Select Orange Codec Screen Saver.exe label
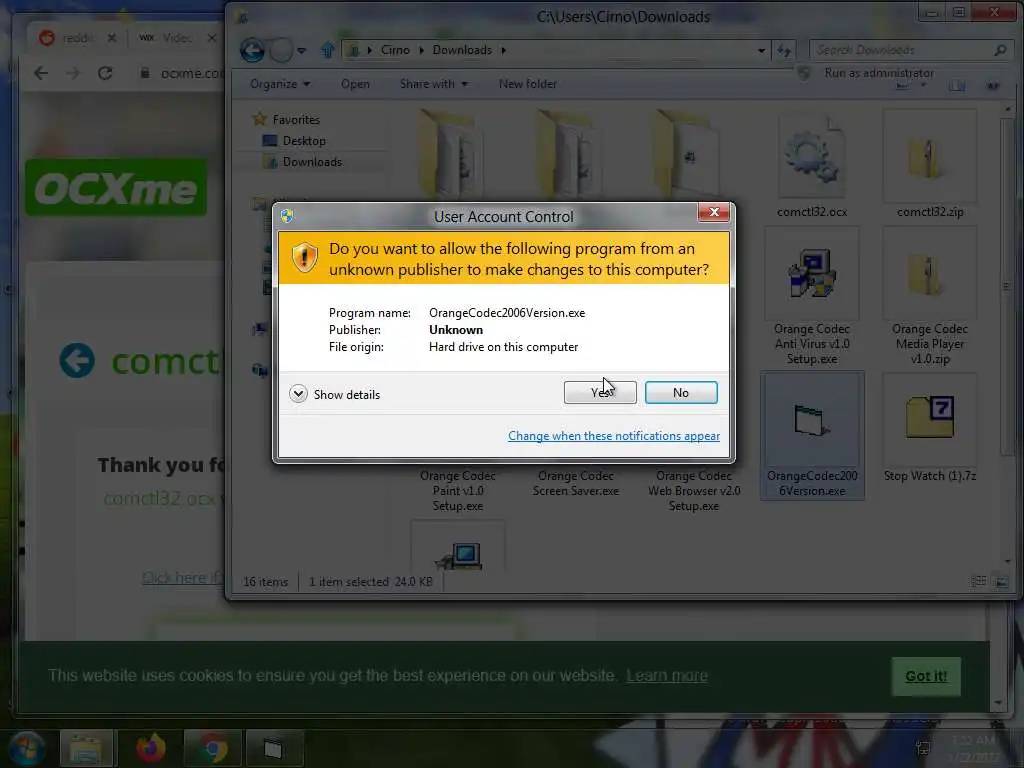 click(x=575, y=483)
